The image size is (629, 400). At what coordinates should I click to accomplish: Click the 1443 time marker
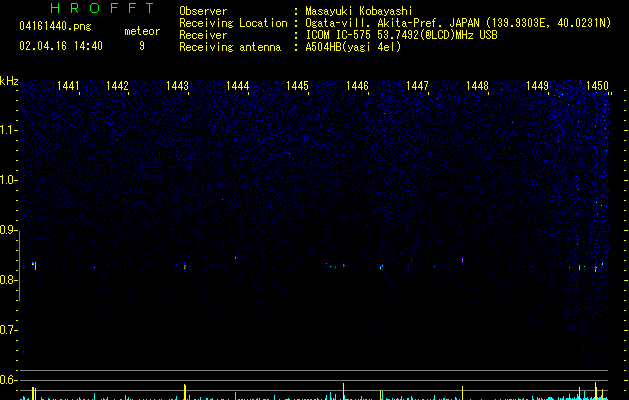tap(177, 86)
